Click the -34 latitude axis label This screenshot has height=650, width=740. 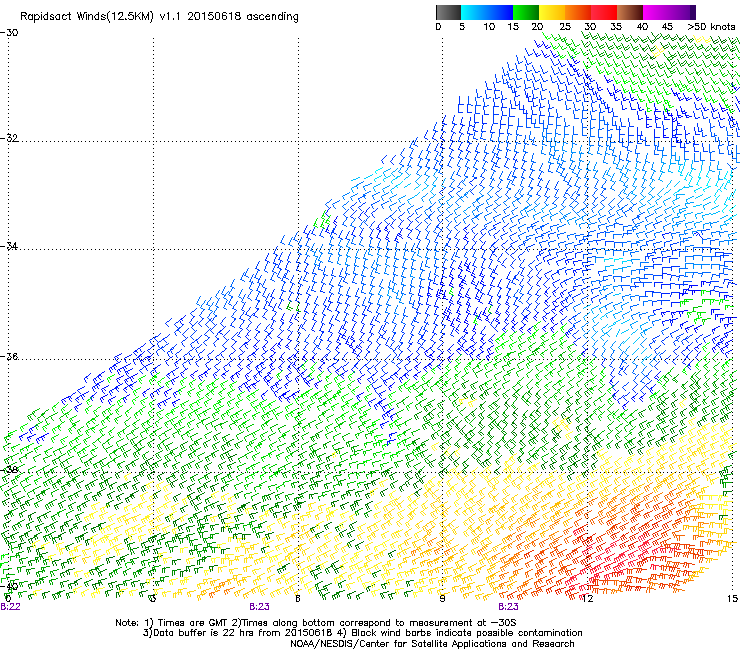[x=9, y=246]
